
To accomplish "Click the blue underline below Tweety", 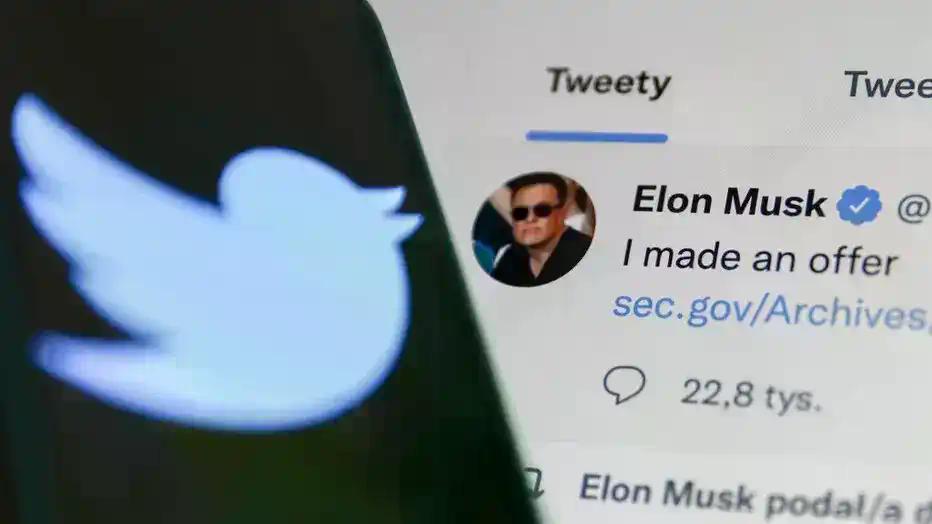I will point(597,137).
